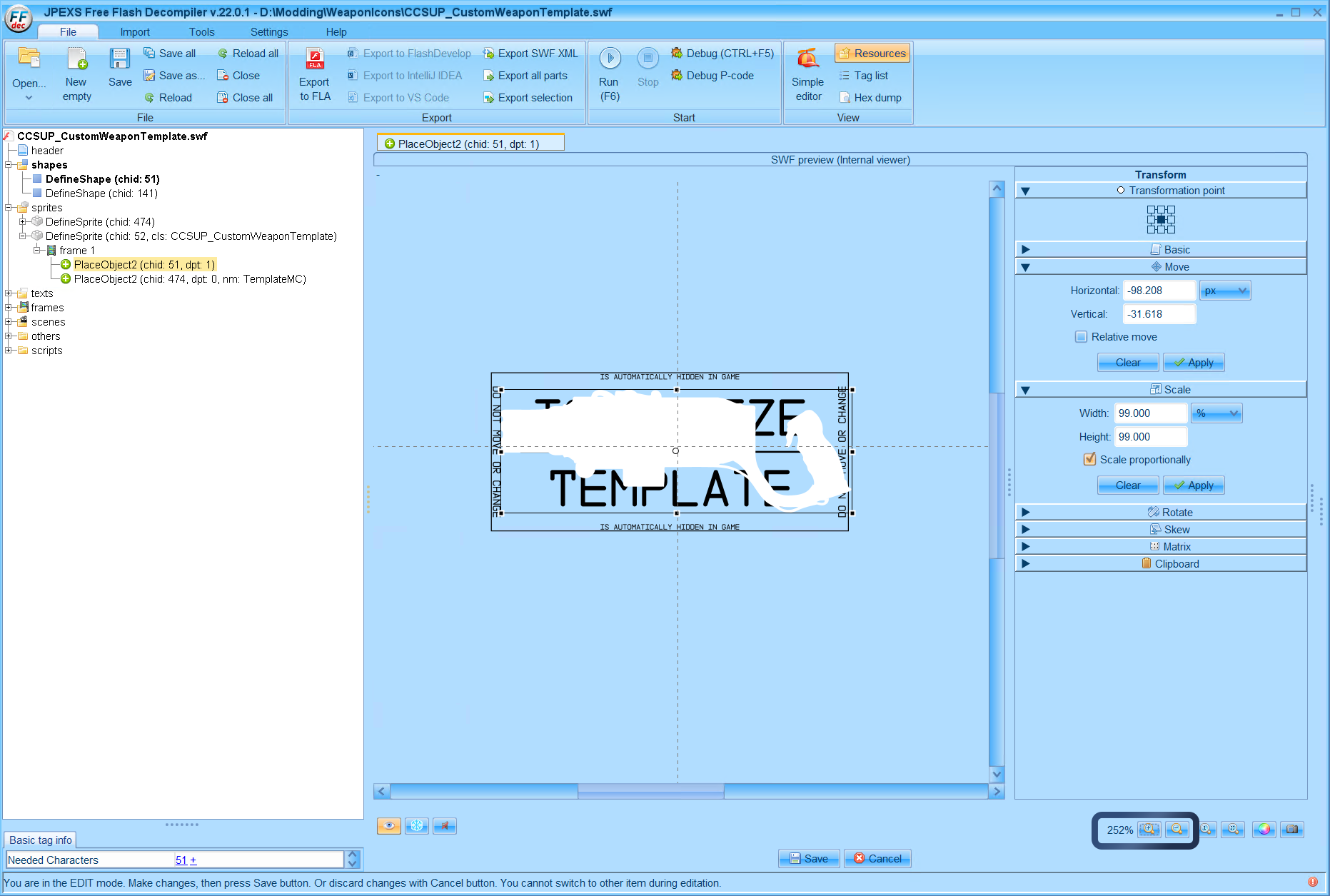Click the Run (F6) play icon
Image resolution: width=1330 pixels, height=896 pixels.
[610, 59]
